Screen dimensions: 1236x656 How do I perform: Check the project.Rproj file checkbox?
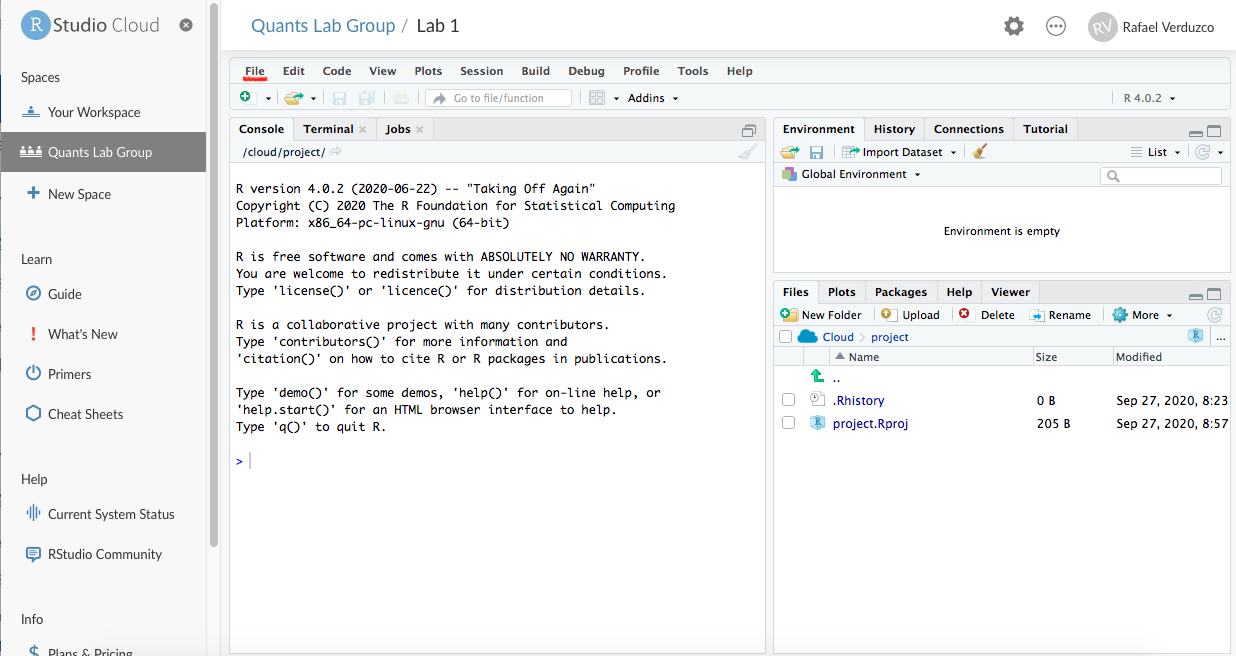coord(788,423)
